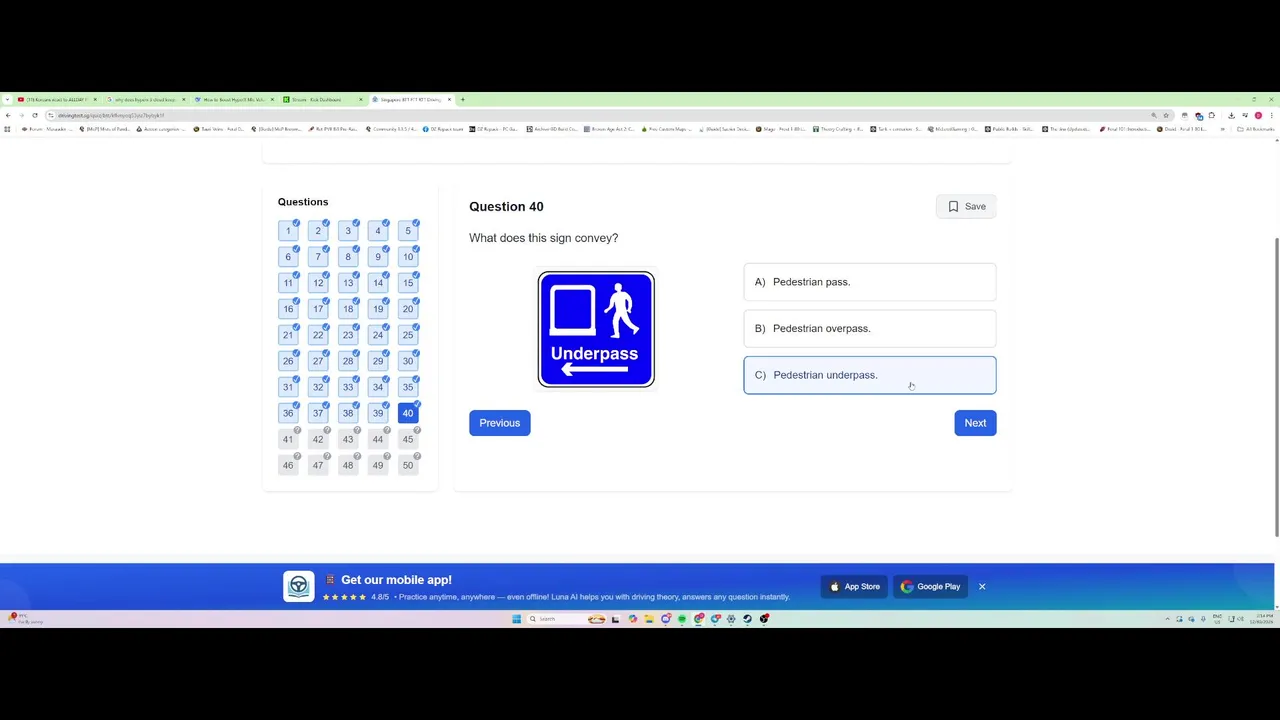This screenshot has width=1280, height=720.
Task: Select the highlighted question 40 tile
Action: (x=408, y=413)
